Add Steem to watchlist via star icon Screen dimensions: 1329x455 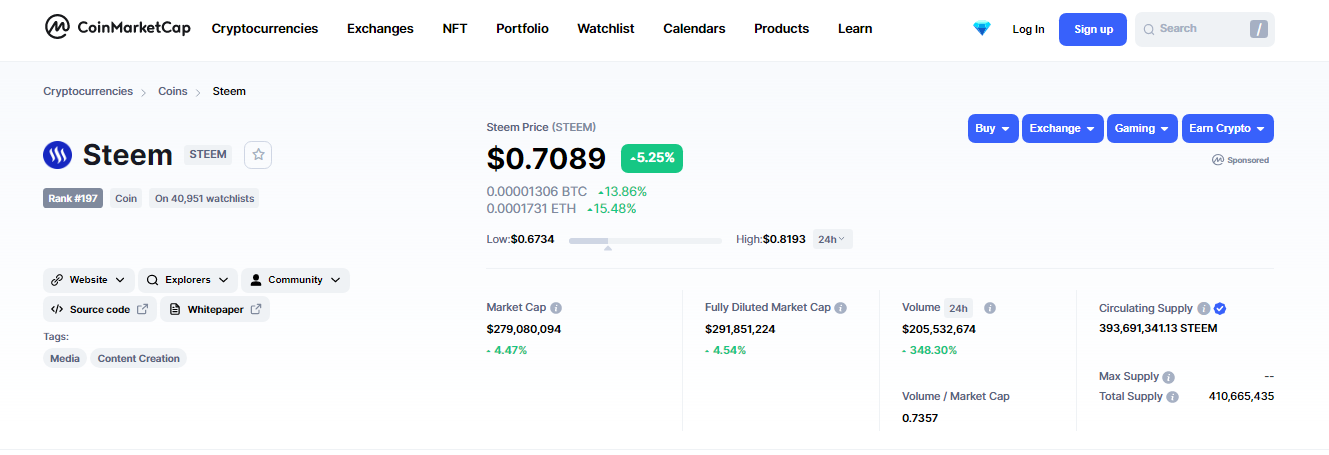pos(258,154)
